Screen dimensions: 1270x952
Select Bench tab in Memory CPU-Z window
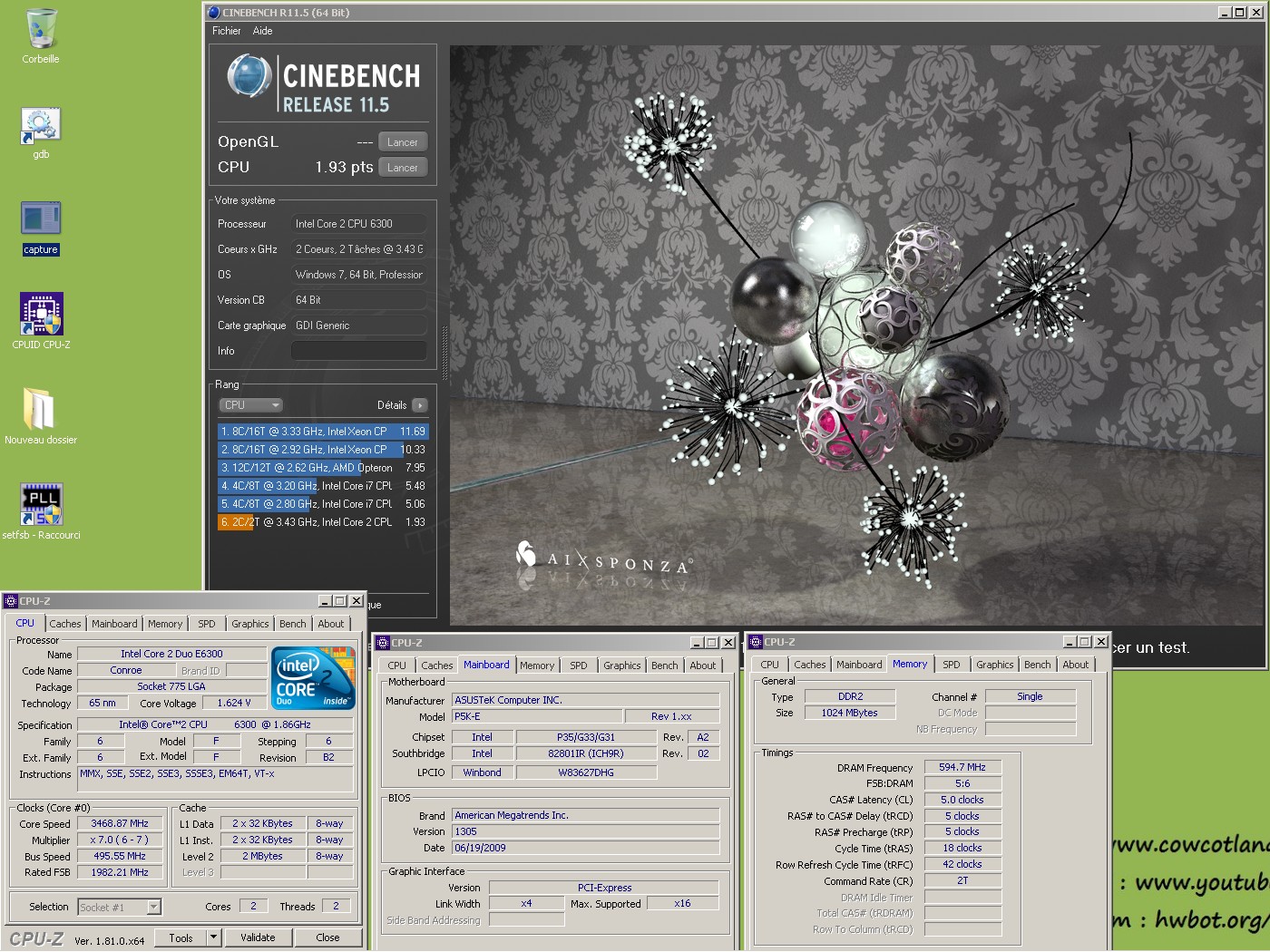point(1037,665)
